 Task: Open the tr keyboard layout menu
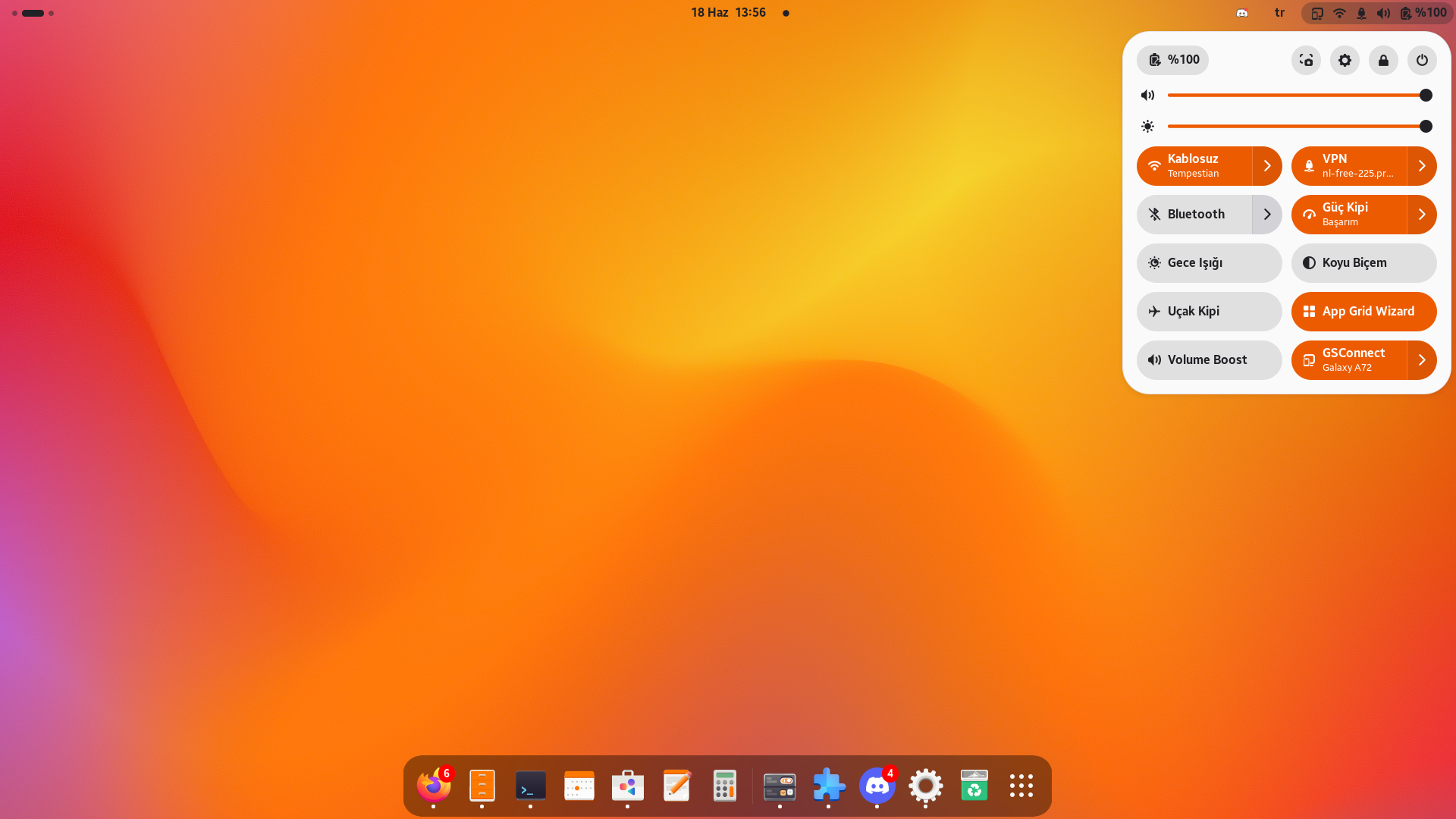pos(1279,12)
